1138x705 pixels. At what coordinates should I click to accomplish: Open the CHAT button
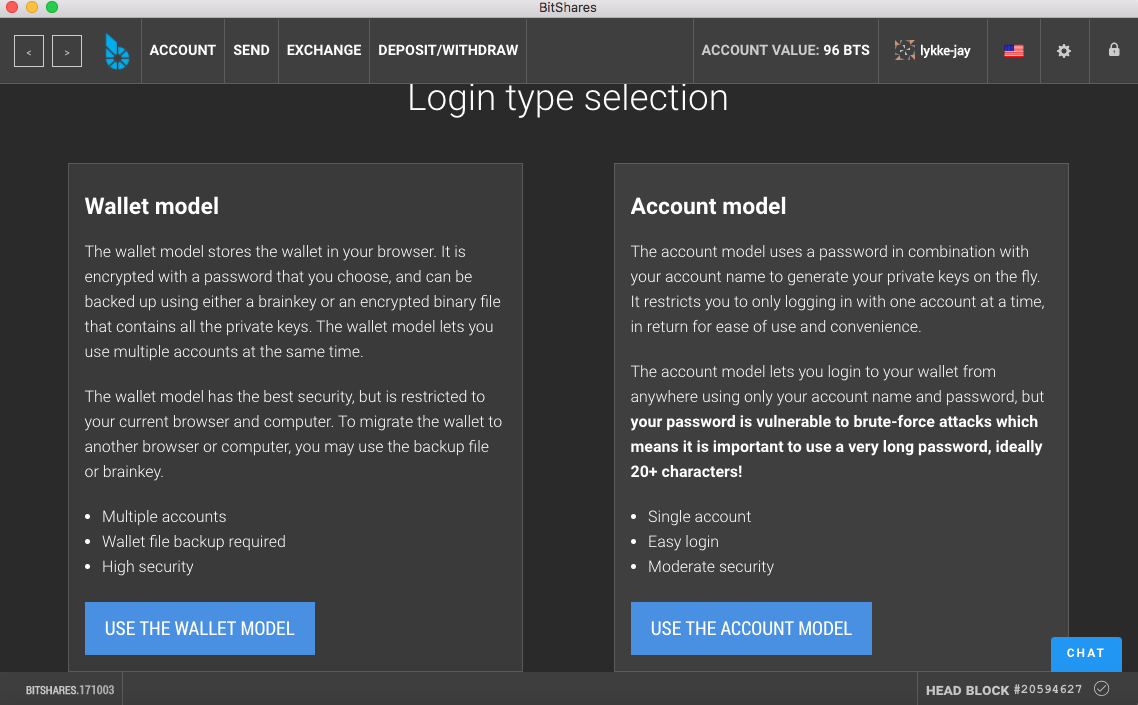(x=1086, y=653)
